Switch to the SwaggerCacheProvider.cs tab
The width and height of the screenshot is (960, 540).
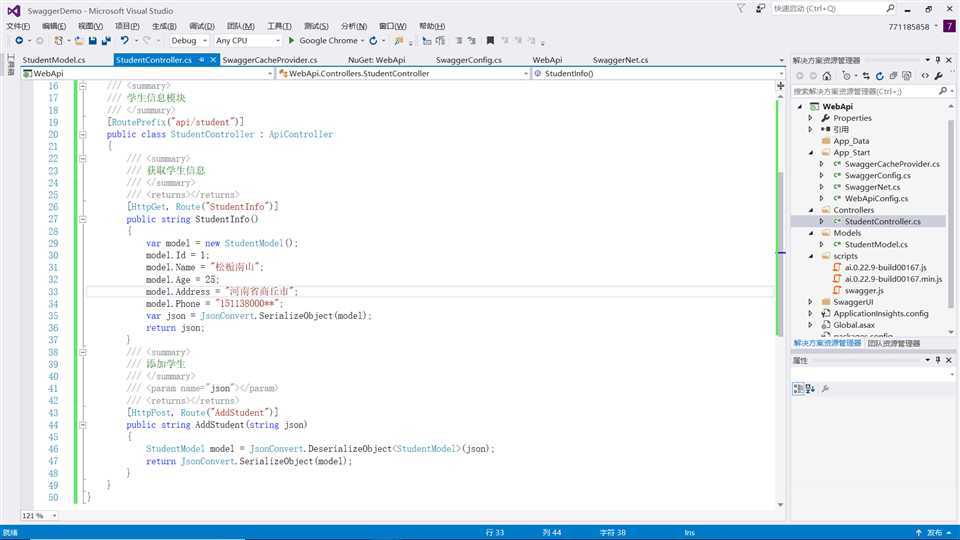coord(269,60)
